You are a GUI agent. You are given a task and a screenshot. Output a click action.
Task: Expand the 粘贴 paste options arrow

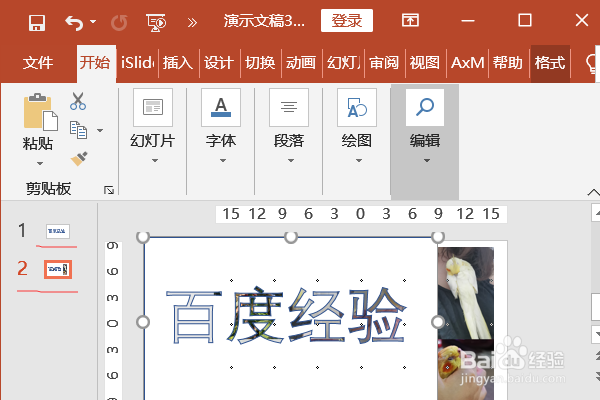point(39,163)
